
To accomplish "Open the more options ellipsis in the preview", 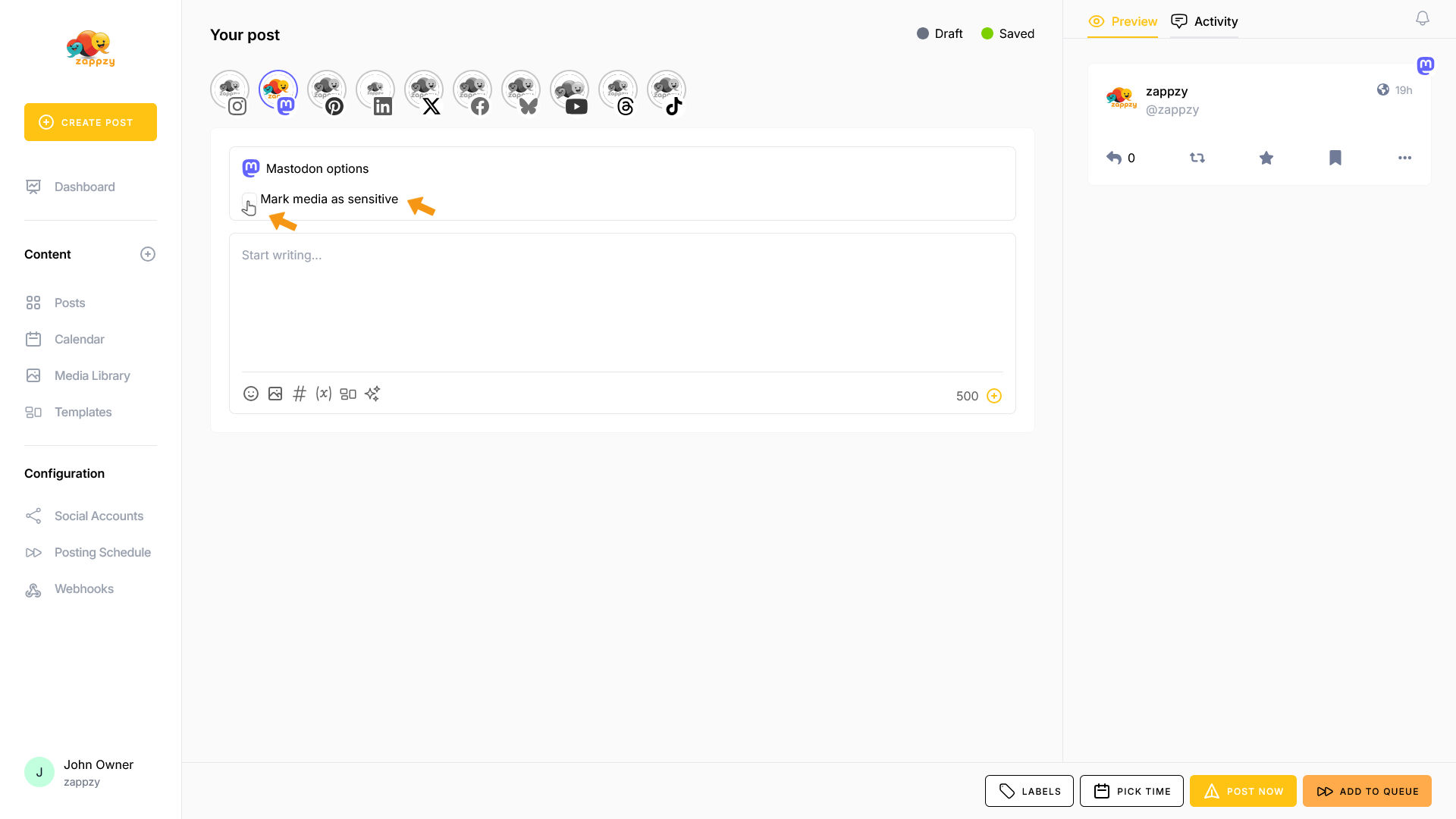I will (1404, 158).
